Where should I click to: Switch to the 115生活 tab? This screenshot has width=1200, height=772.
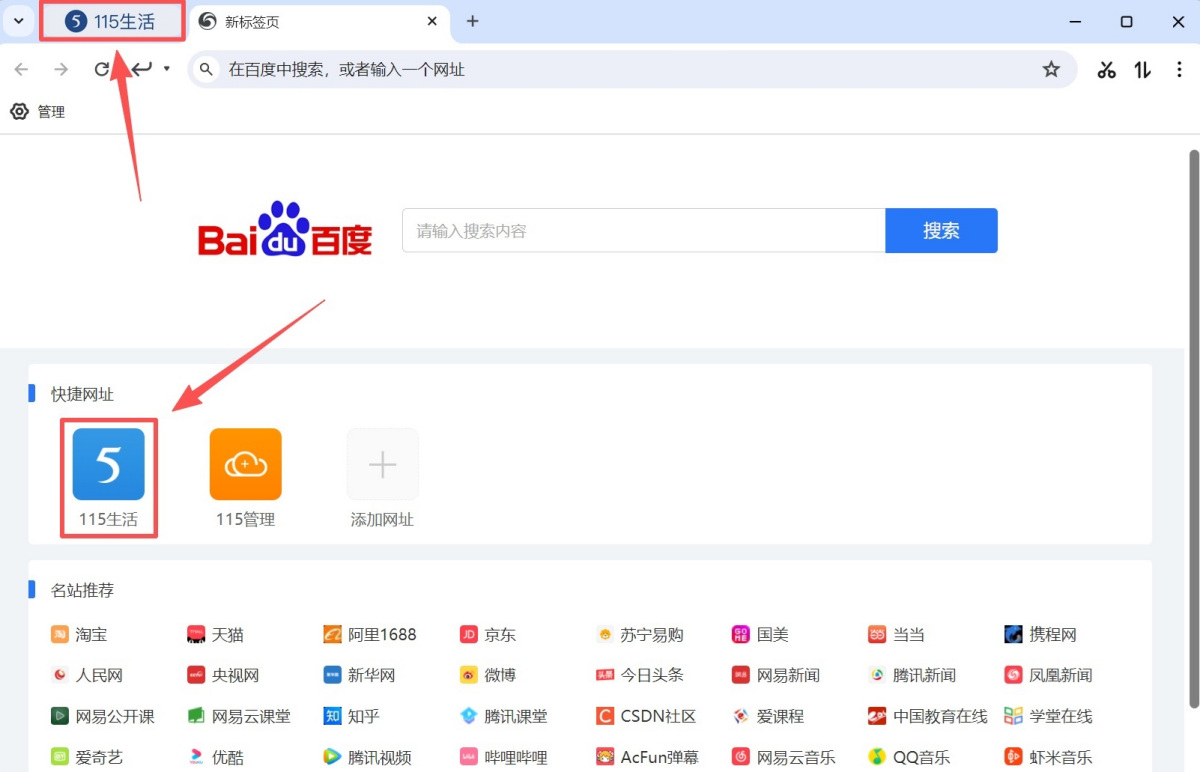click(x=112, y=21)
